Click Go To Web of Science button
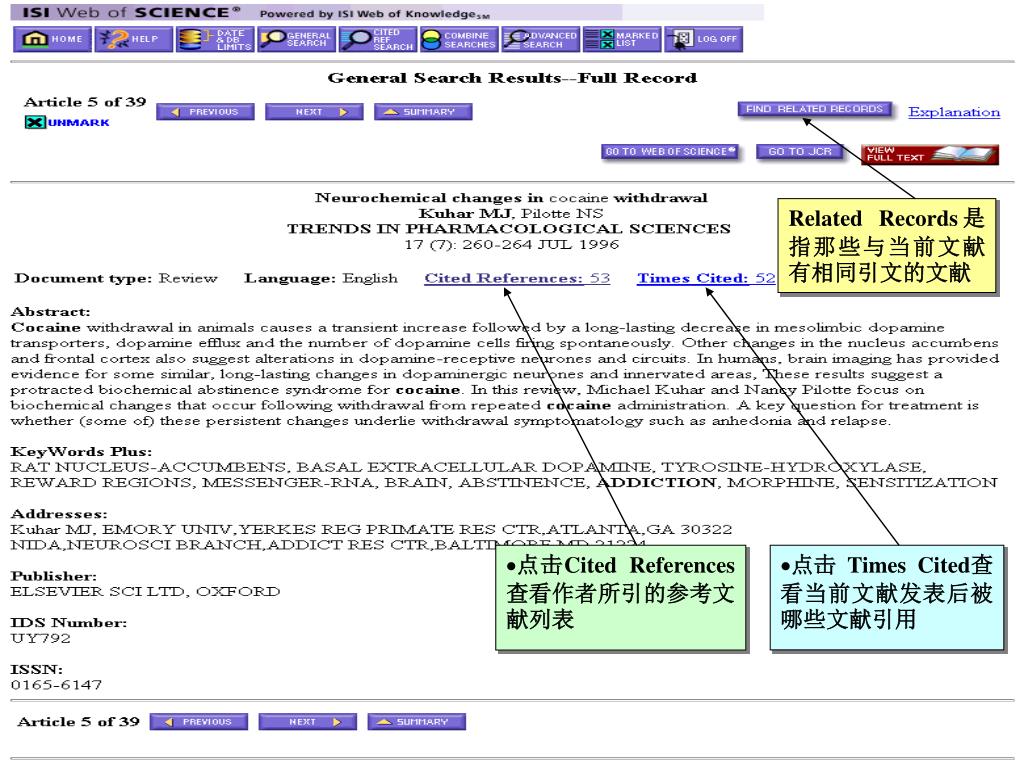The image size is (1024, 768). pos(671,152)
